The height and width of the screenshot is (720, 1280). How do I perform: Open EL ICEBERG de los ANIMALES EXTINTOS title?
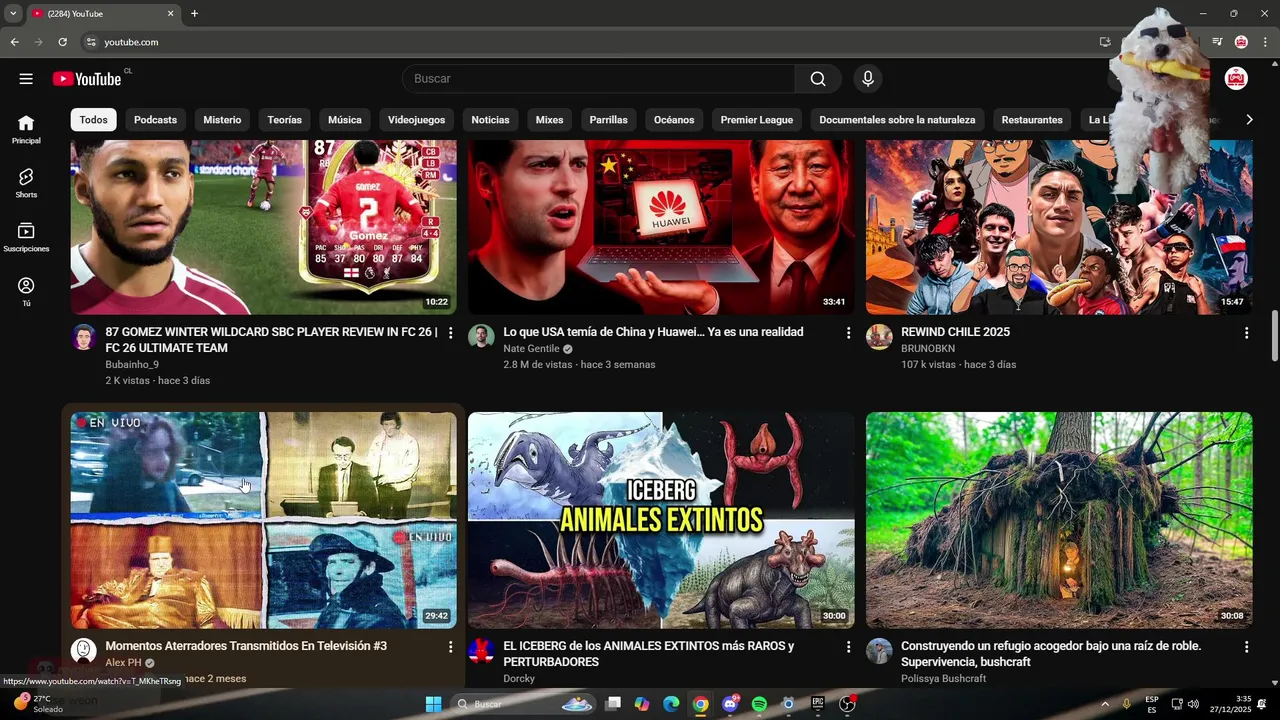(648, 654)
